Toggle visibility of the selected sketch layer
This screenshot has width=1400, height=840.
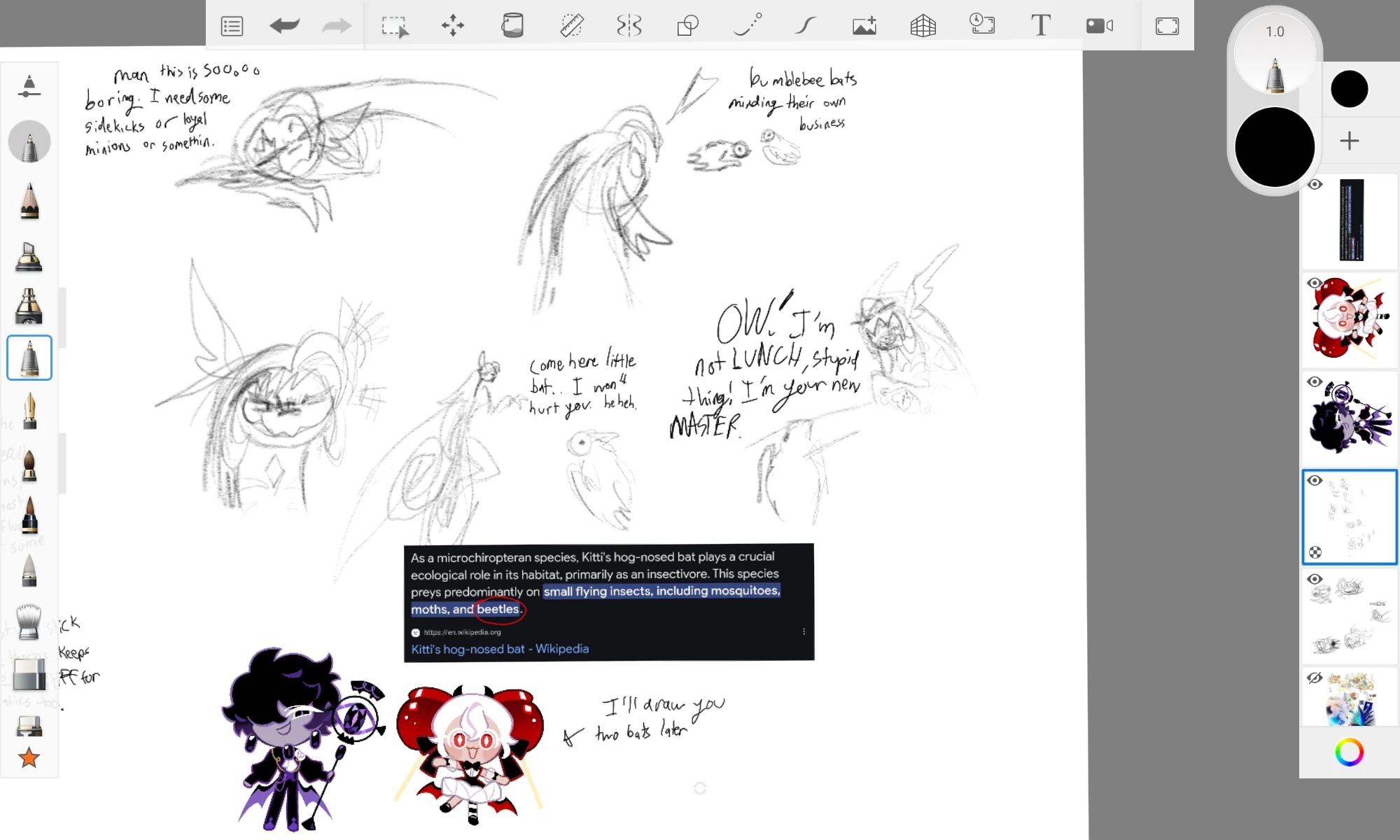point(1315,481)
